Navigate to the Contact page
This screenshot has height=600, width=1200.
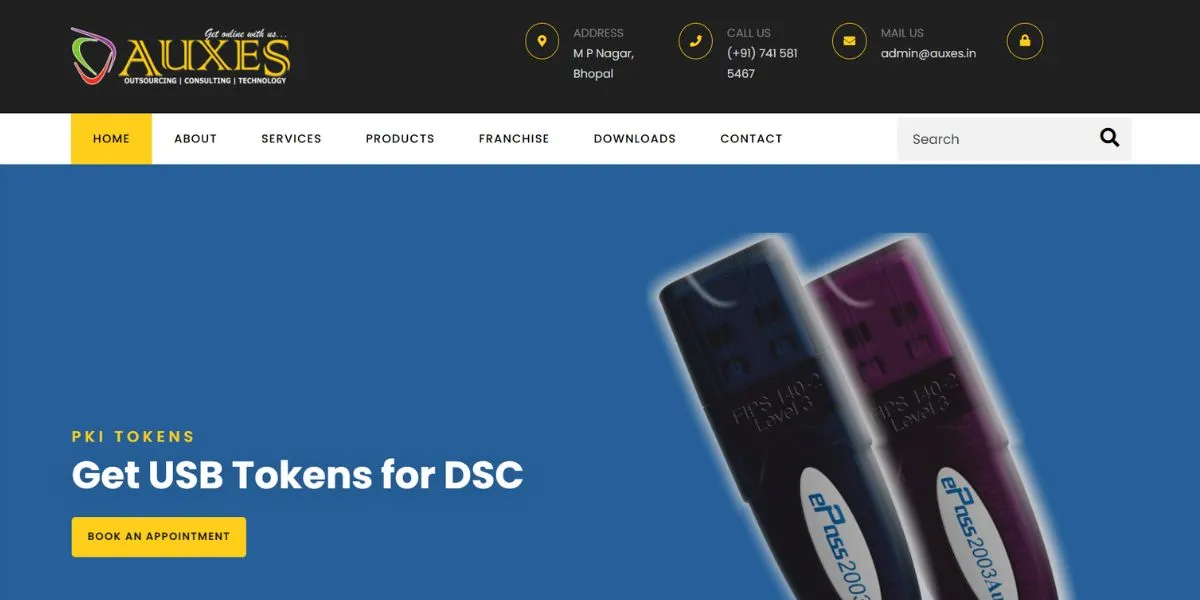point(751,139)
